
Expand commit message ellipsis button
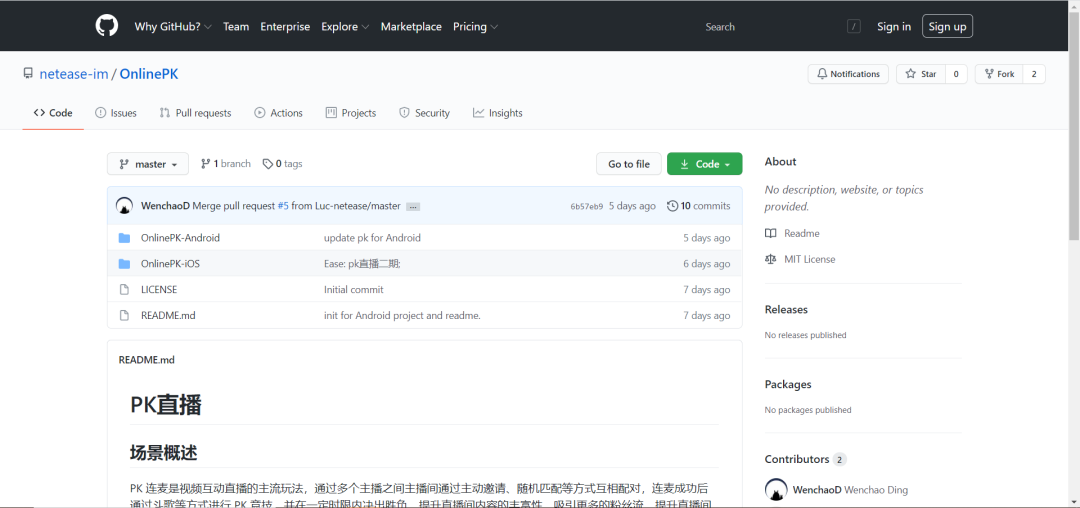pyautogui.click(x=413, y=207)
